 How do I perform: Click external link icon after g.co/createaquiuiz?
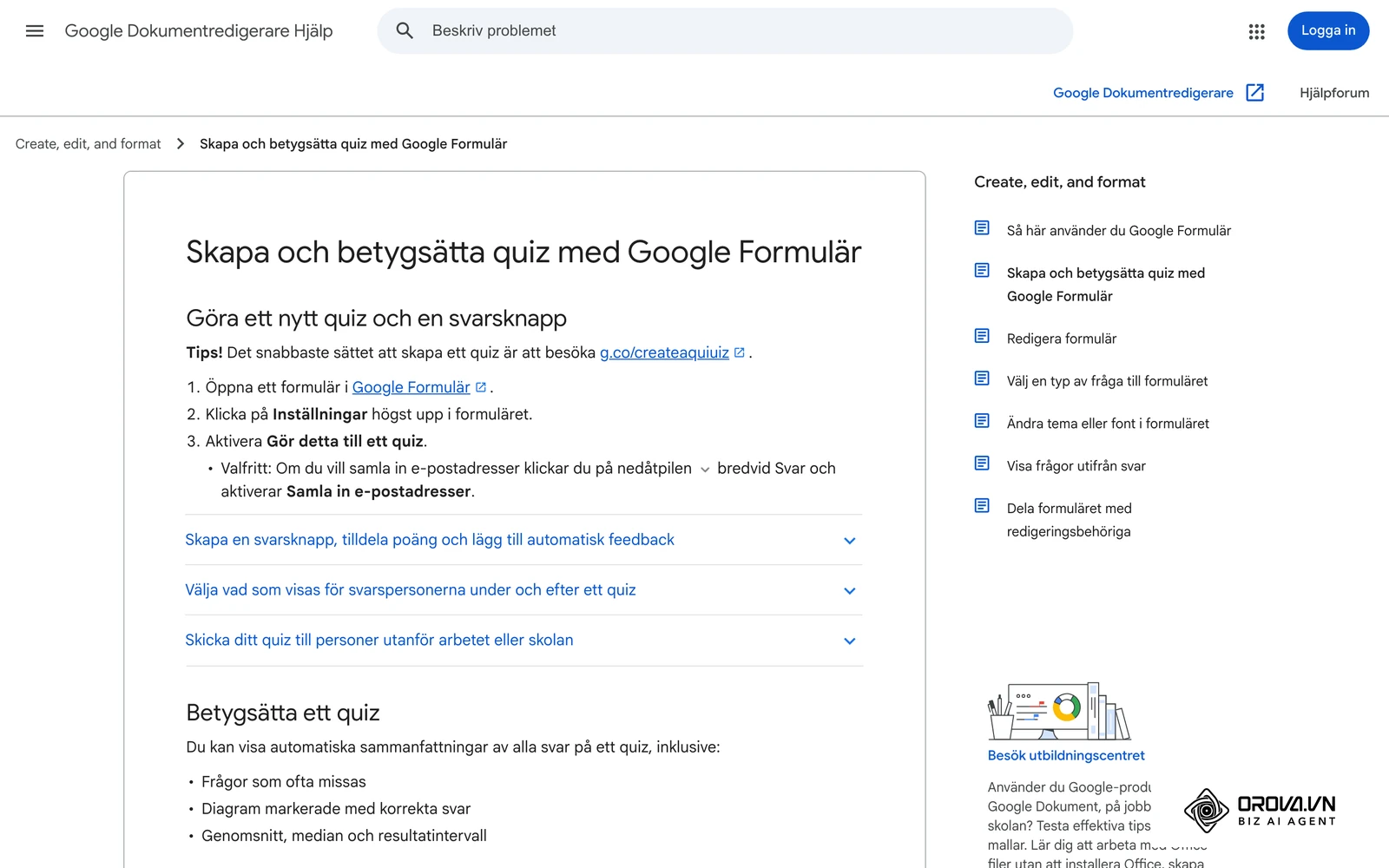click(x=740, y=352)
